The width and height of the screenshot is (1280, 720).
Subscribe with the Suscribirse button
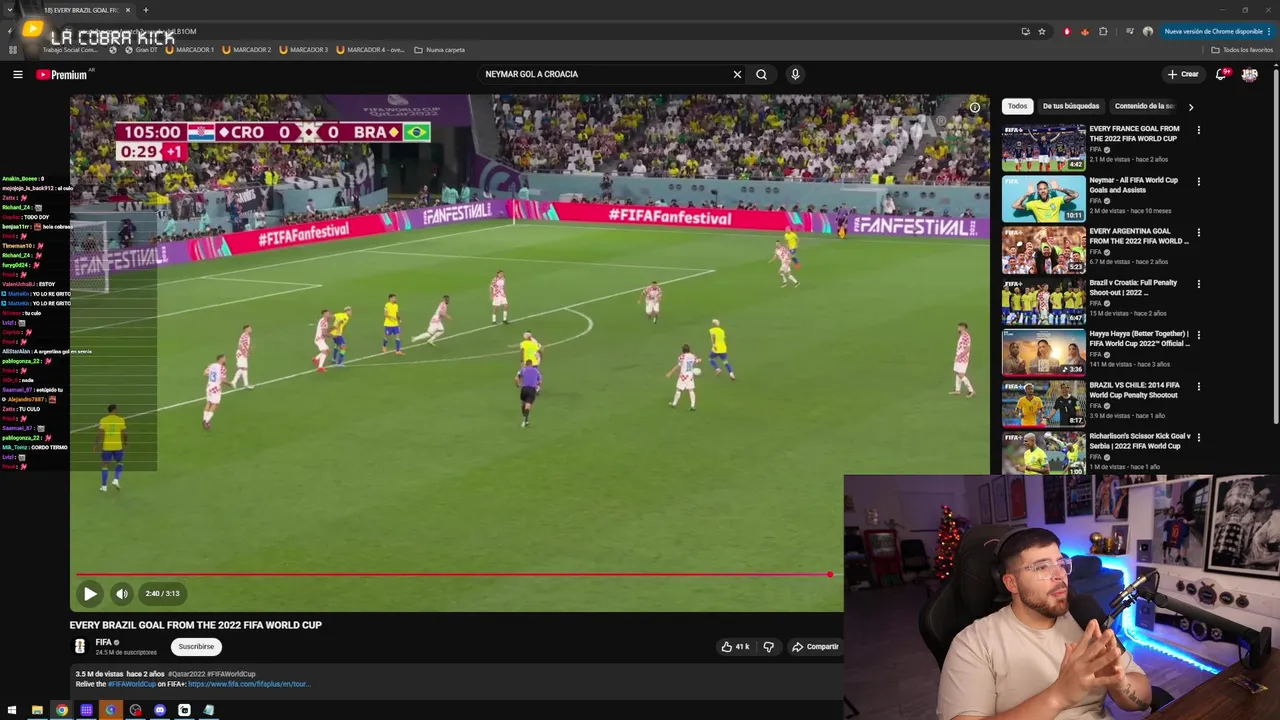coord(196,647)
